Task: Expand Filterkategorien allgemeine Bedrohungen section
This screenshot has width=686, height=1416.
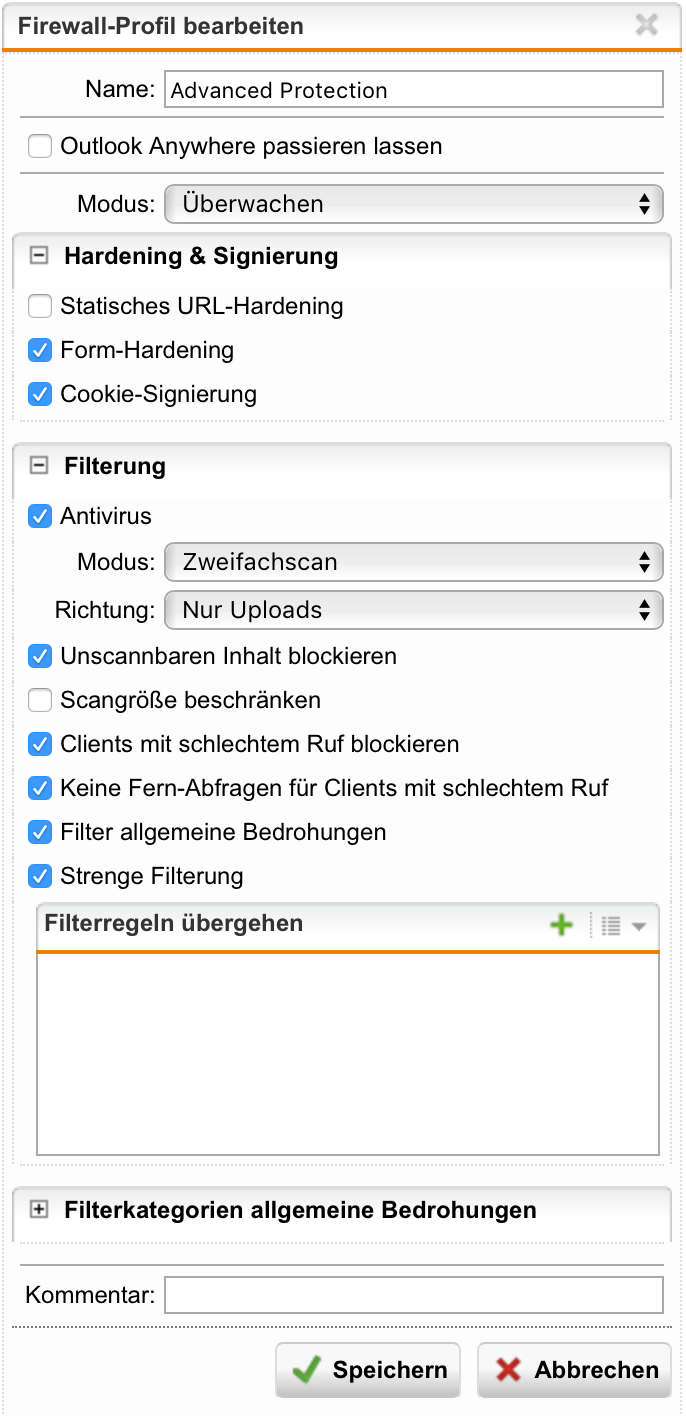Action: pos(39,1210)
